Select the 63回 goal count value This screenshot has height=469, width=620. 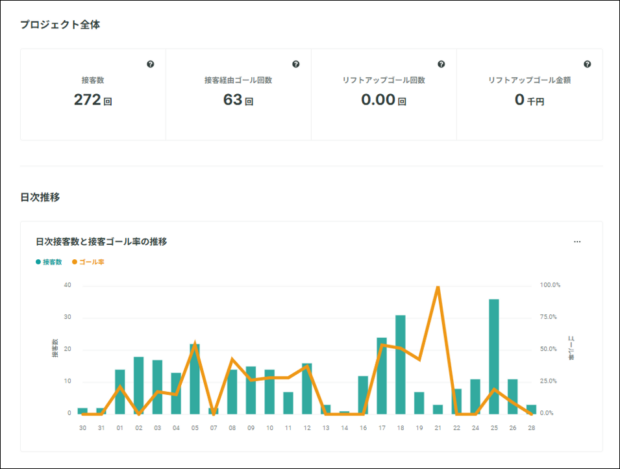click(x=238, y=100)
